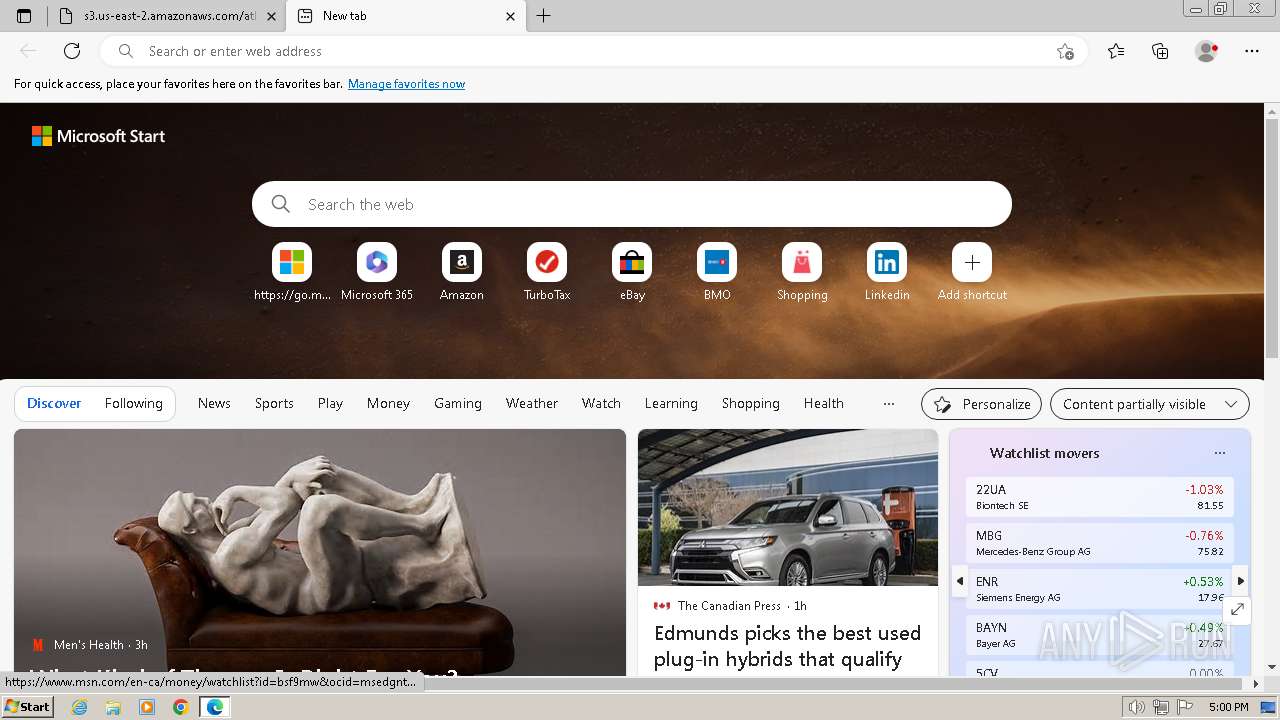The height and width of the screenshot is (720, 1280).
Task: Select the ENR Siemens Energy stock row
Action: click(x=1100, y=589)
